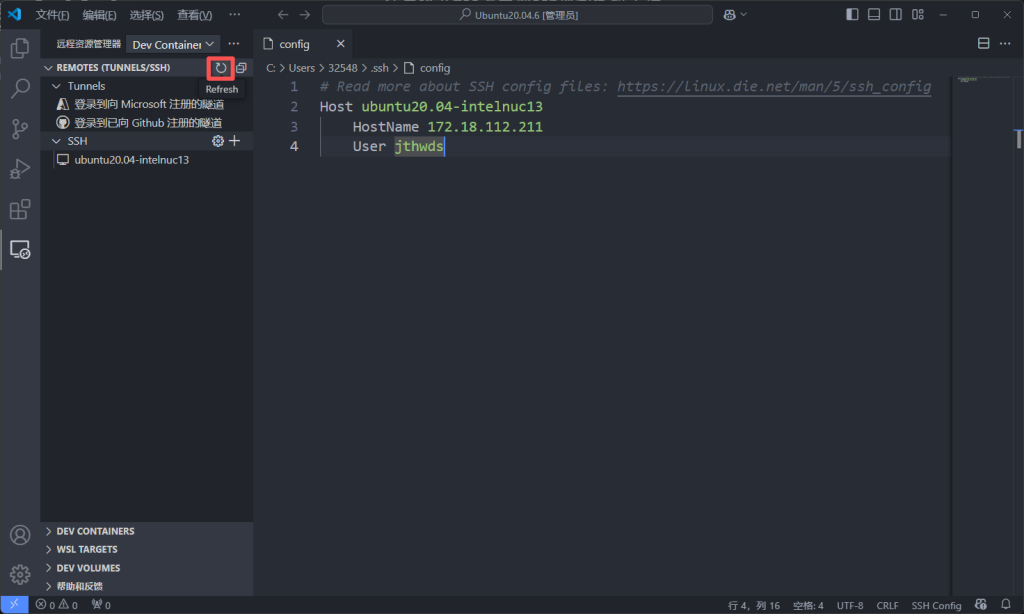This screenshot has width=1024, height=614.
Task: Open the Dev Containers dropdown selector
Action: point(174,44)
